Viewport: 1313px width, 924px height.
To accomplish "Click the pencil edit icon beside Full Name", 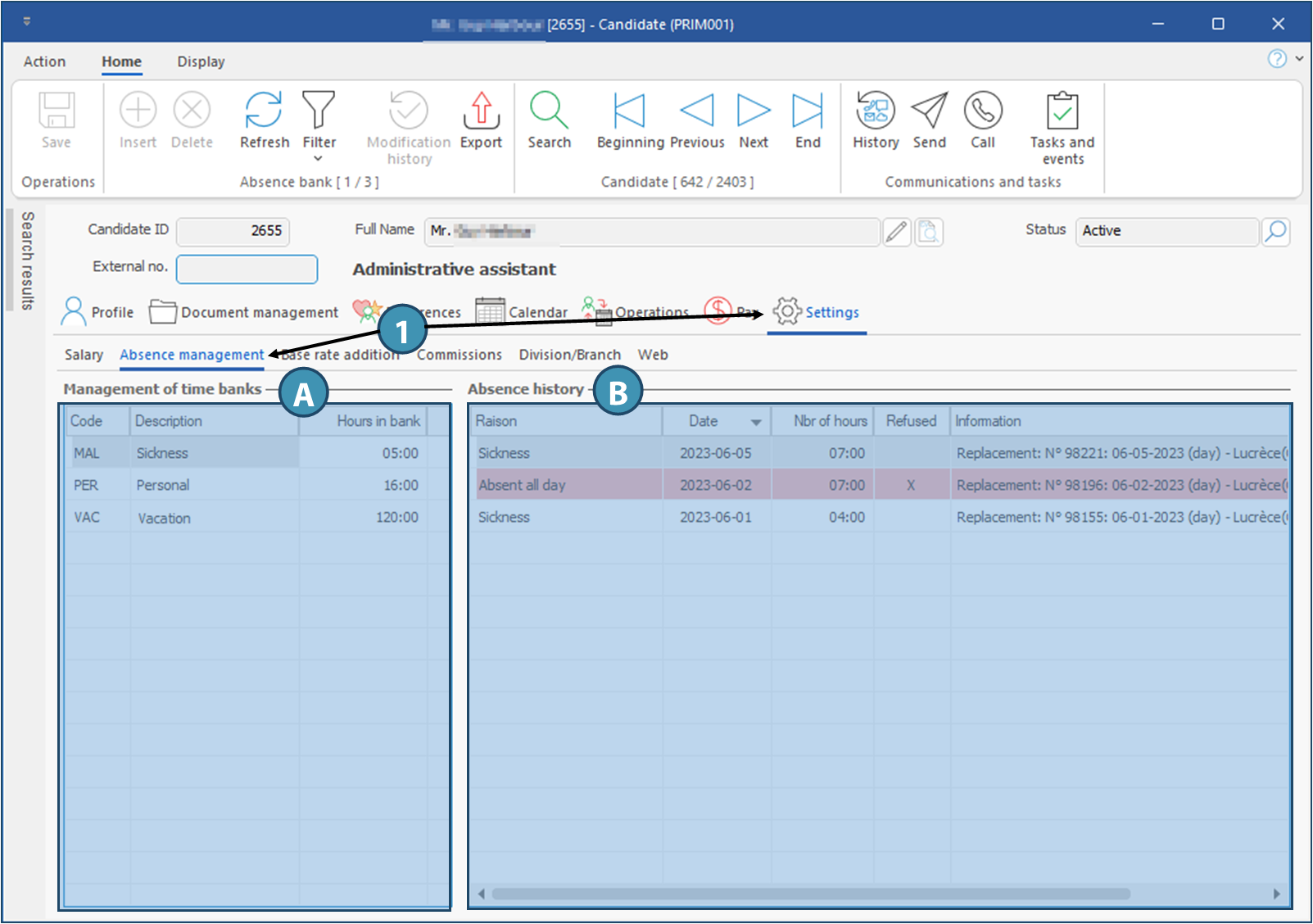I will (x=897, y=232).
